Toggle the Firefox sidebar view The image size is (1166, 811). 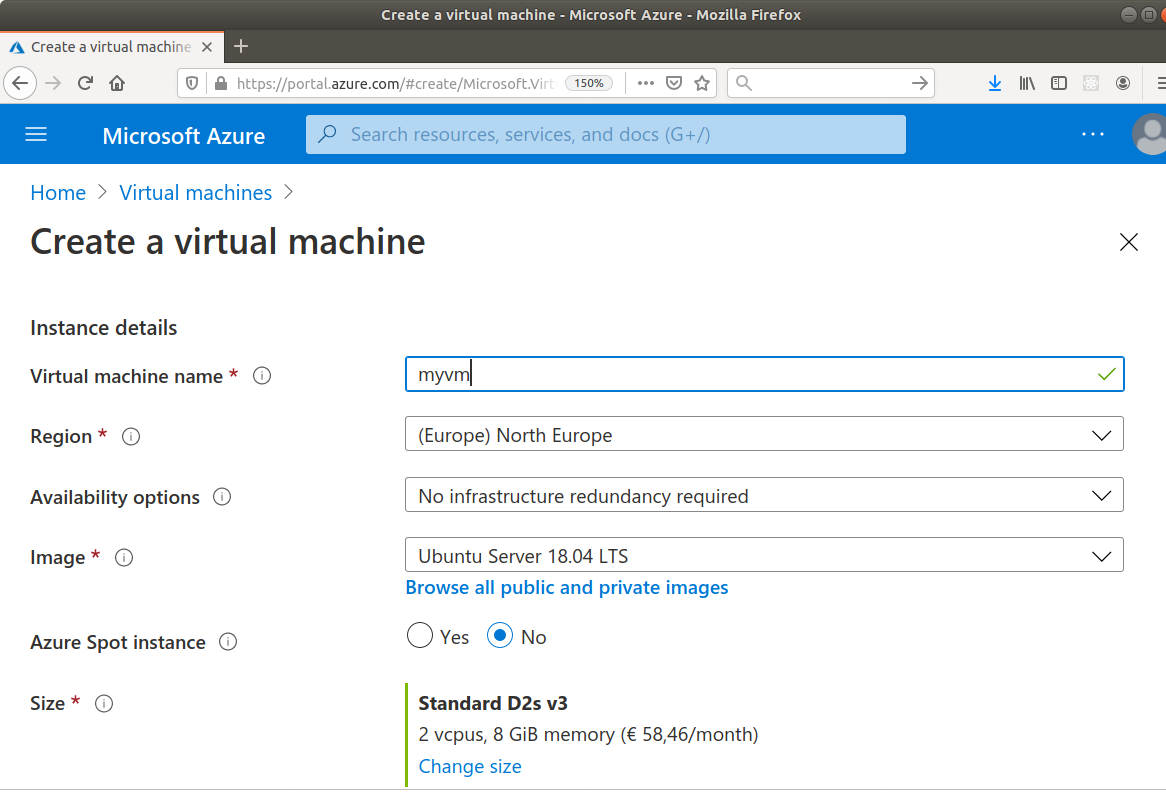1059,83
